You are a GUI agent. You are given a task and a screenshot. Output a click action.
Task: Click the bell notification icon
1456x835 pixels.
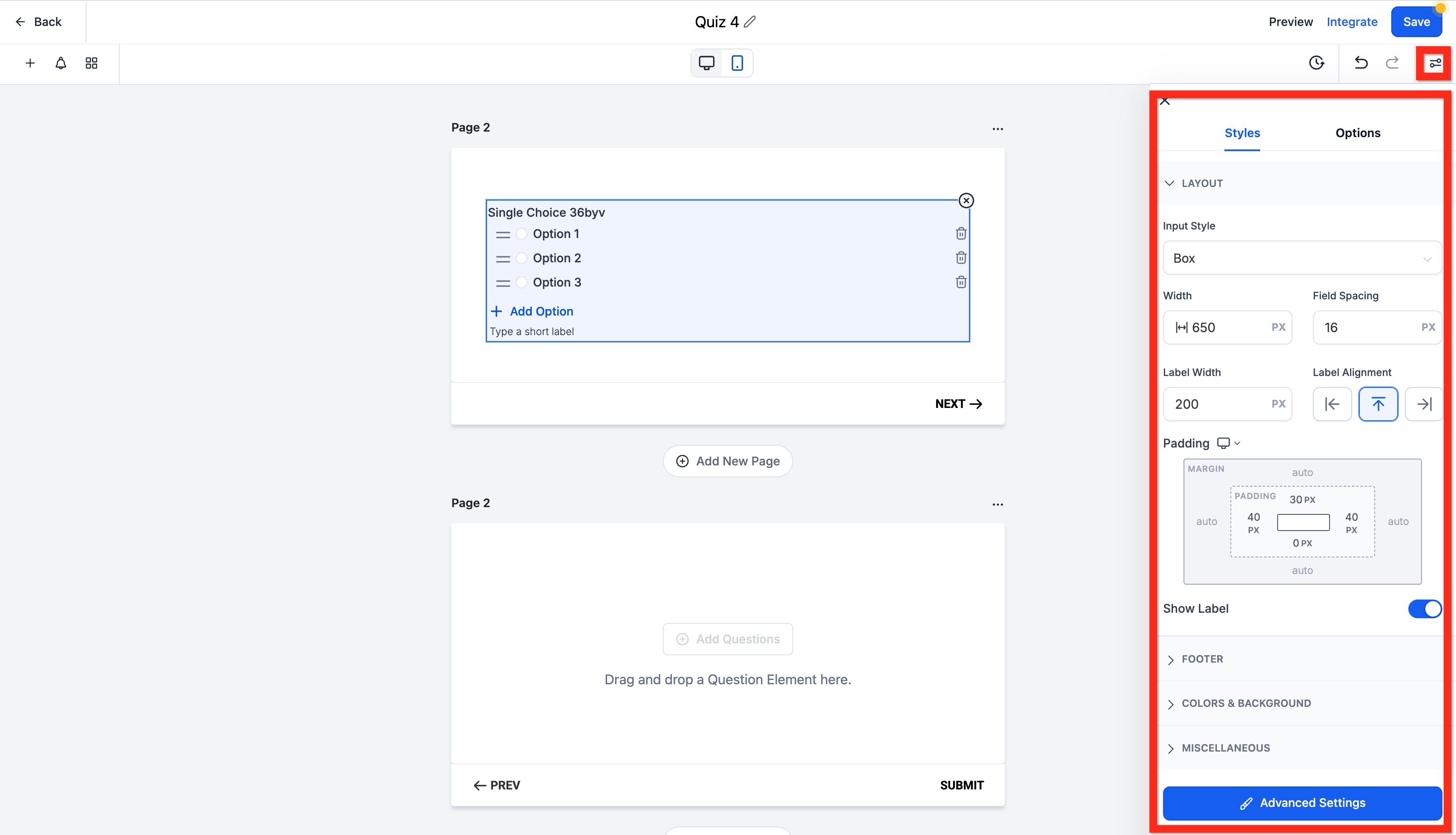point(61,63)
